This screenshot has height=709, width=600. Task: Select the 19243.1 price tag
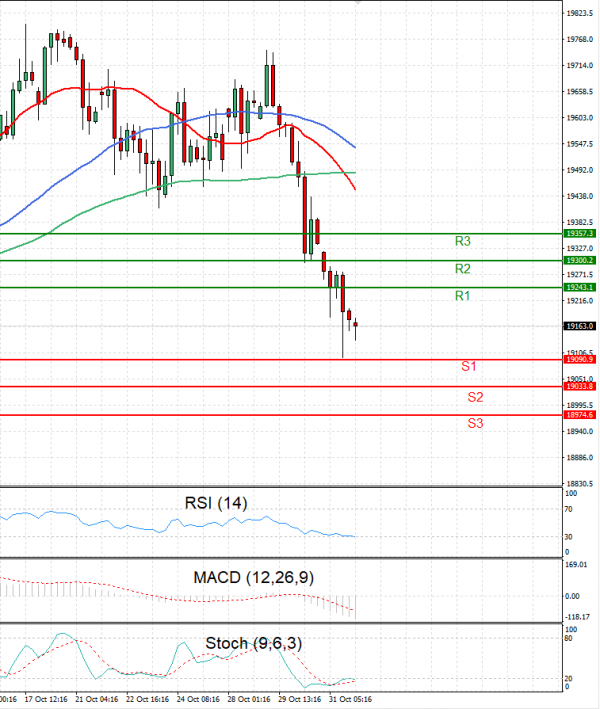pyautogui.click(x=580, y=288)
